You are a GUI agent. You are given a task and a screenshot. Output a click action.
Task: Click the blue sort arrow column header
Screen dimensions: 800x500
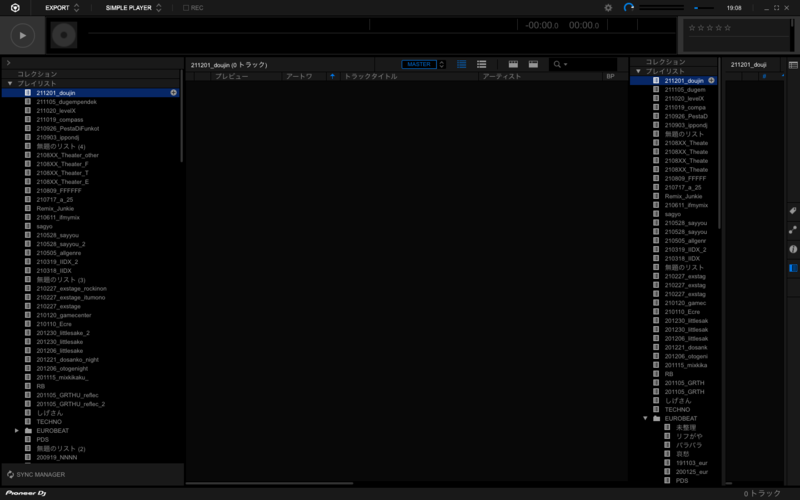[332, 77]
